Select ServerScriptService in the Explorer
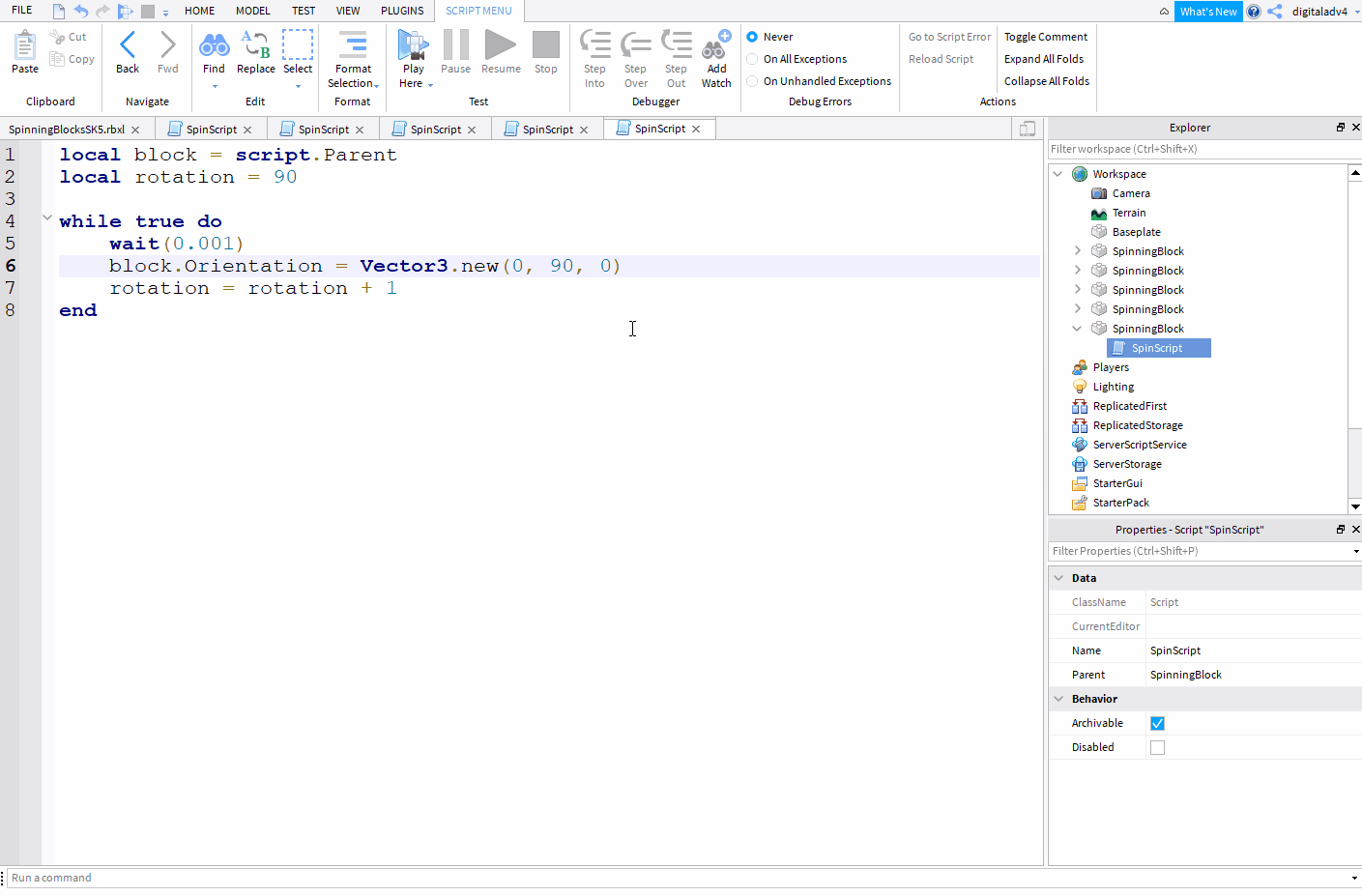Screen dimensions: 1362x896 coord(1140,445)
